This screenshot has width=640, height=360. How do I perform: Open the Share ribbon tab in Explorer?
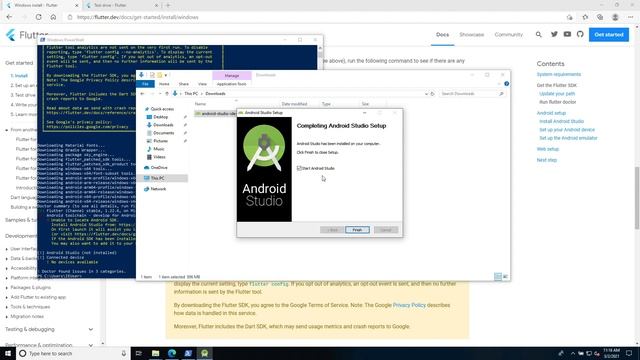(x=184, y=84)
